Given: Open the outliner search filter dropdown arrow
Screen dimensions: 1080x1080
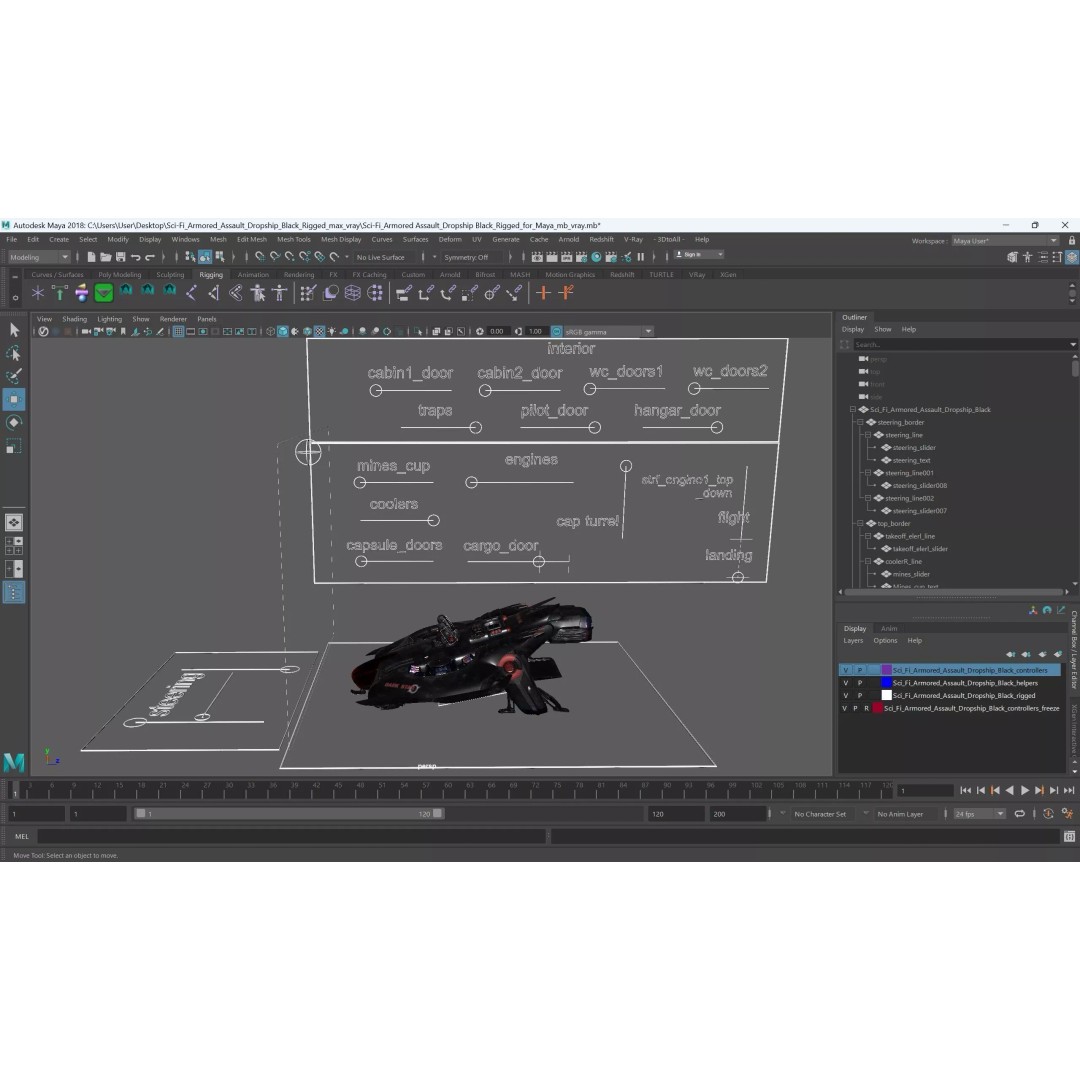Looking at the screenshot, I should [1072, 344].
